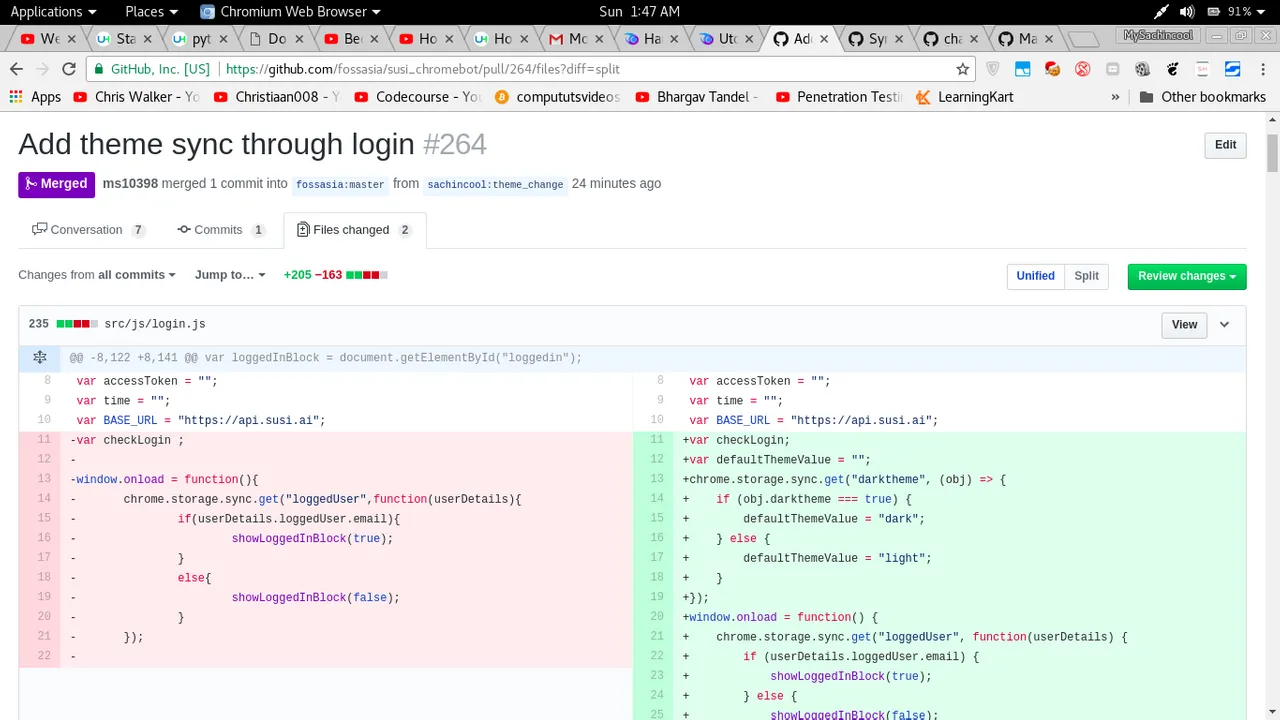Collapse the src/js/login.js file diff
The width and height of the screenshot is (1280, 720).
(1224, 324)
